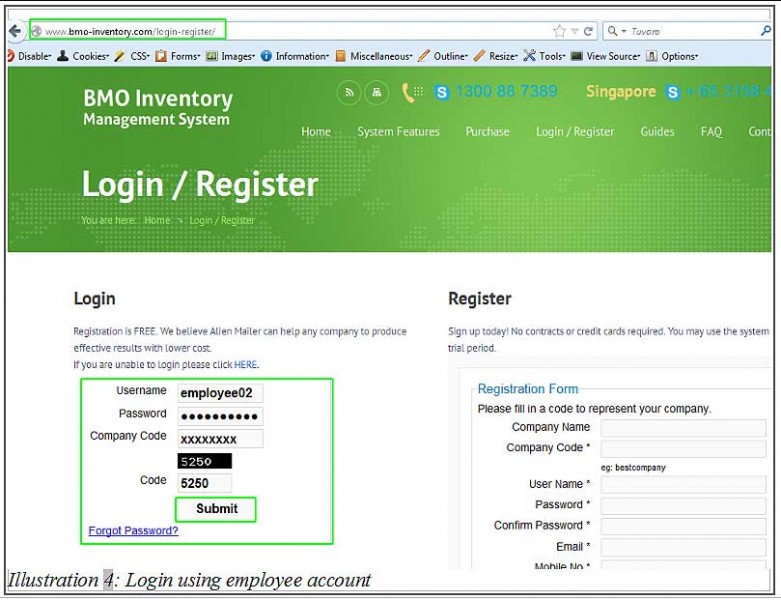Open the Purchase navigation item

click(487, 131)
